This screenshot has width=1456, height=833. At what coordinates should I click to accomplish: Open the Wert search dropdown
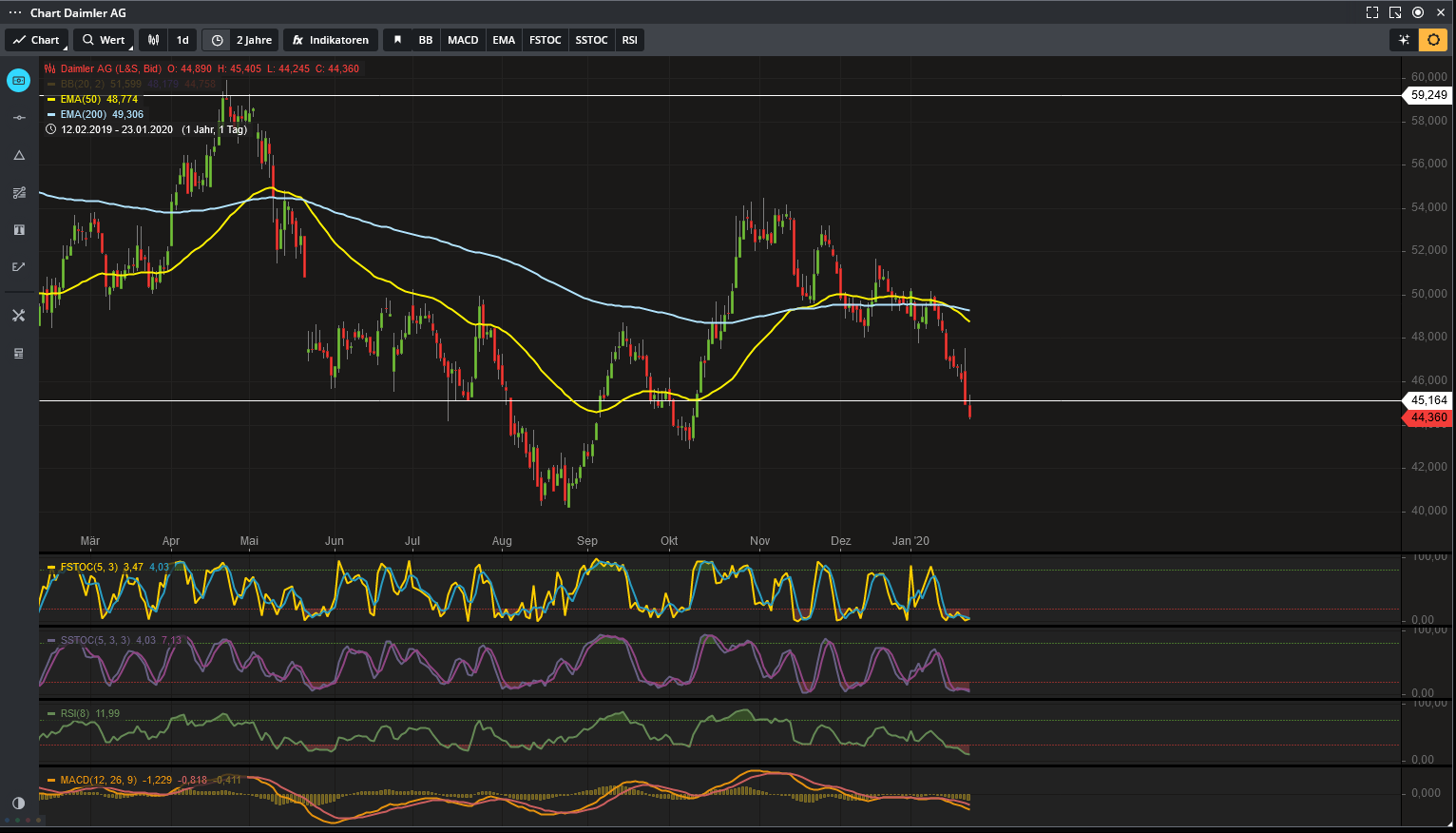pyautogui.click(x=104, y=40)
